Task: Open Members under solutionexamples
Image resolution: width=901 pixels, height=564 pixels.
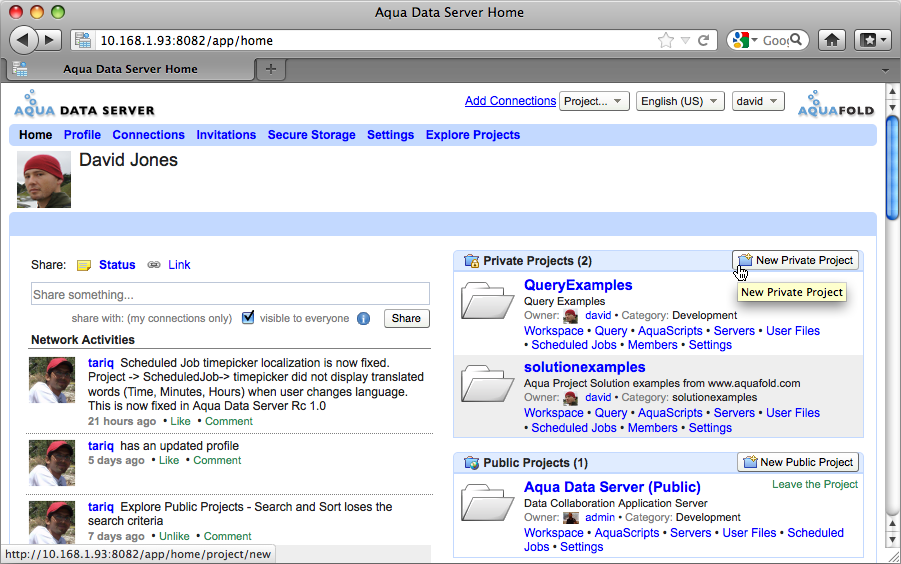Action: click(x=652, y=428)
